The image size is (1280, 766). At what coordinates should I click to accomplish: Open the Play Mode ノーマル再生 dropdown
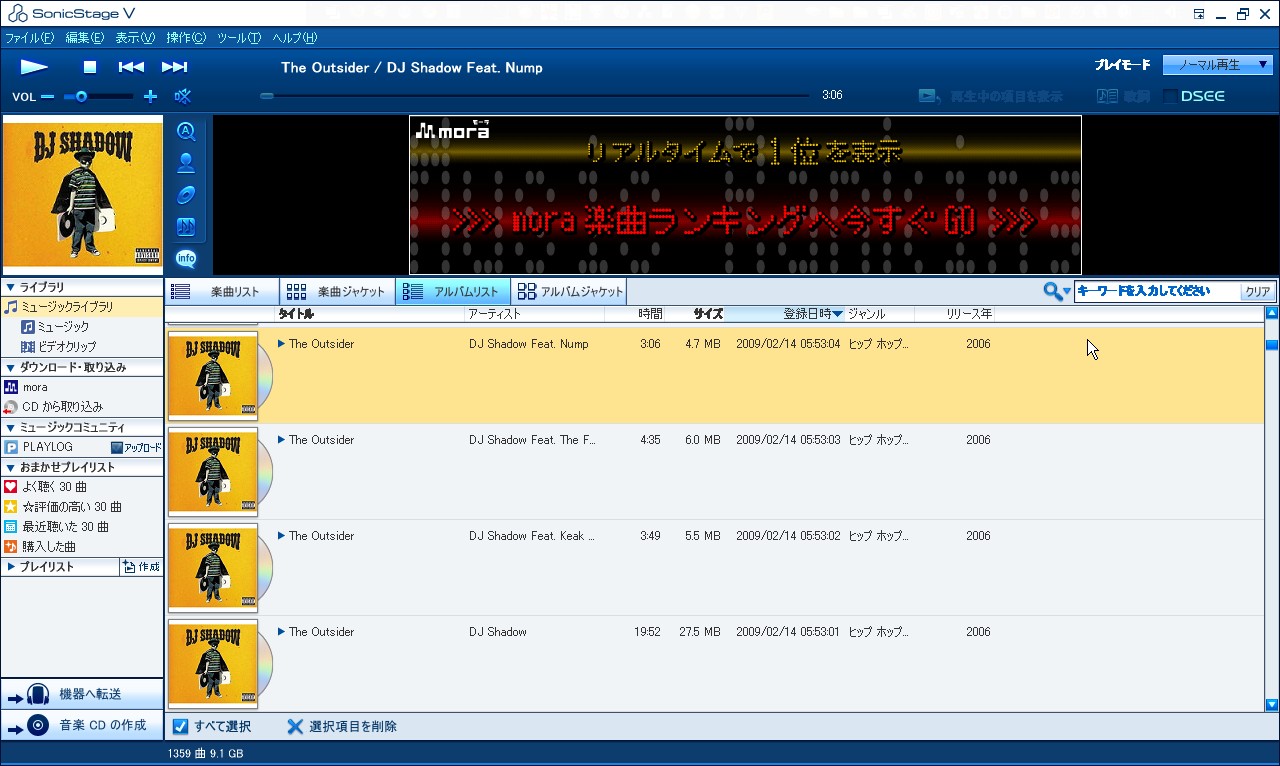pyautogui.click(x=1217, y=65)
